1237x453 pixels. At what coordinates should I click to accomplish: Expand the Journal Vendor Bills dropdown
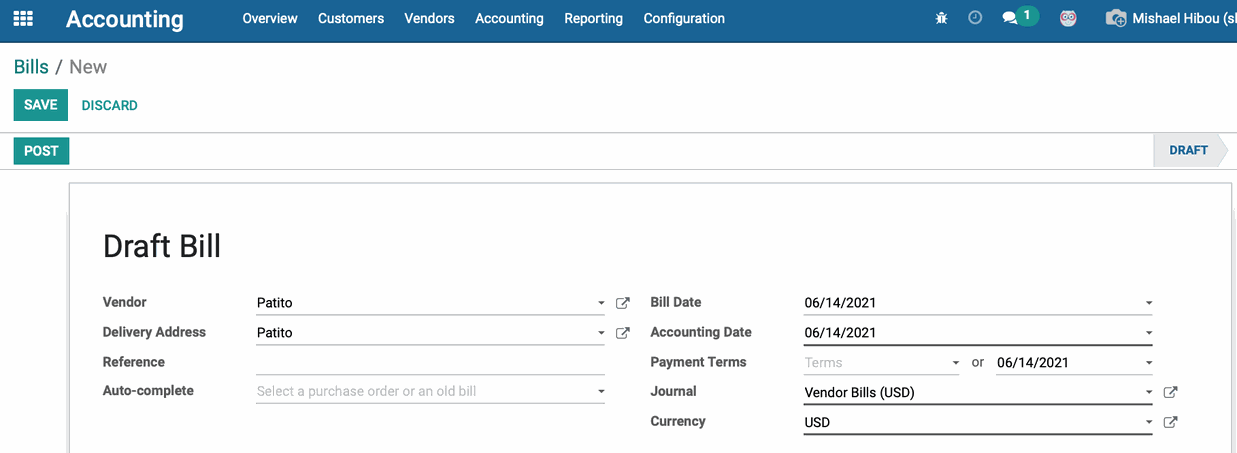click(x=1149, y=392)
